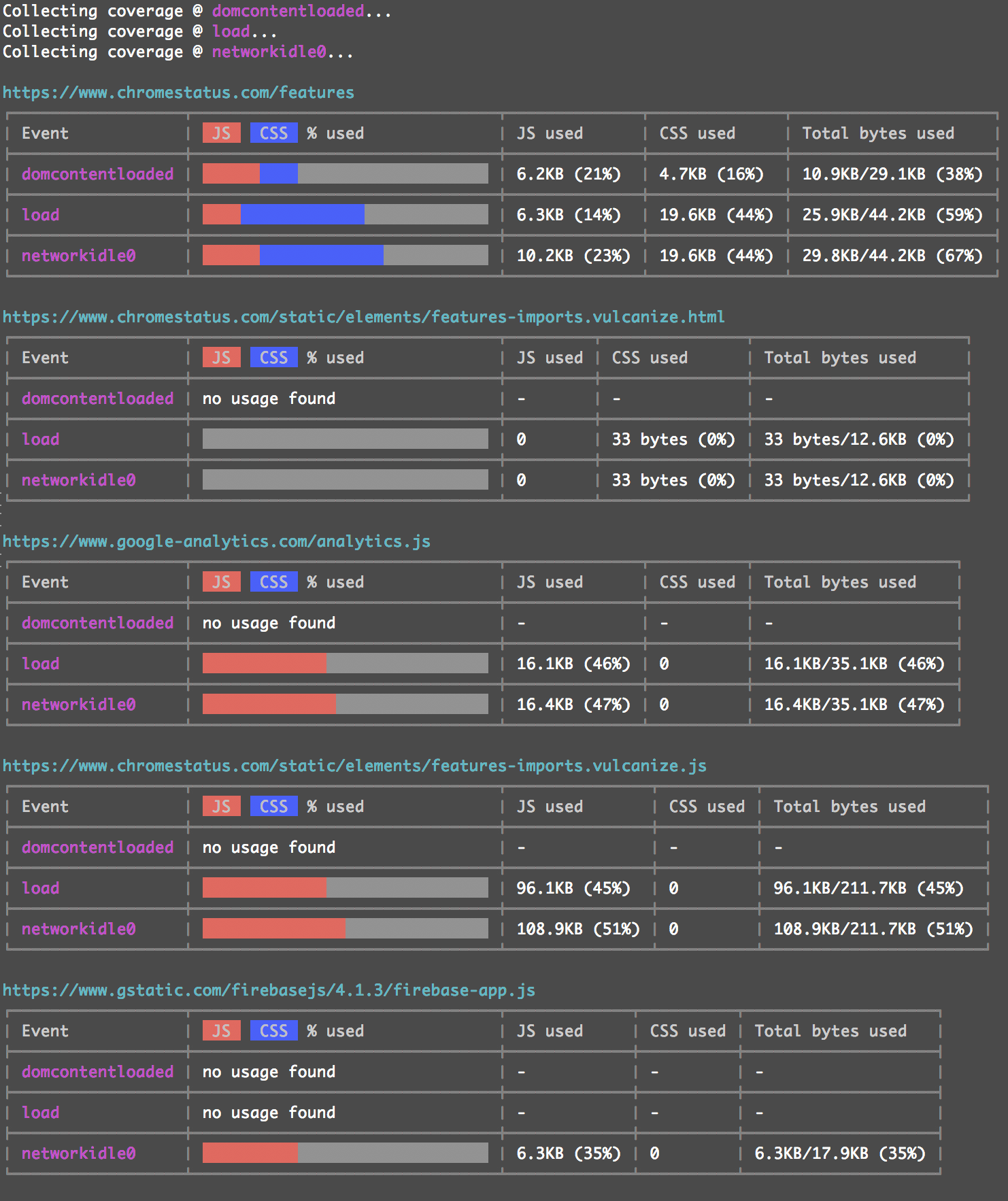Click red JS legend badge in chromestatus features table
The image size is (1008, 1201).
pos(221,133)
